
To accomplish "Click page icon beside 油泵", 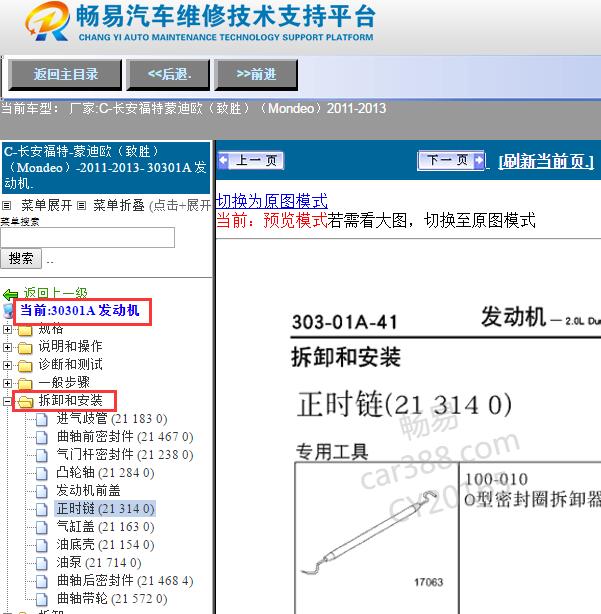I will (42, 563).
